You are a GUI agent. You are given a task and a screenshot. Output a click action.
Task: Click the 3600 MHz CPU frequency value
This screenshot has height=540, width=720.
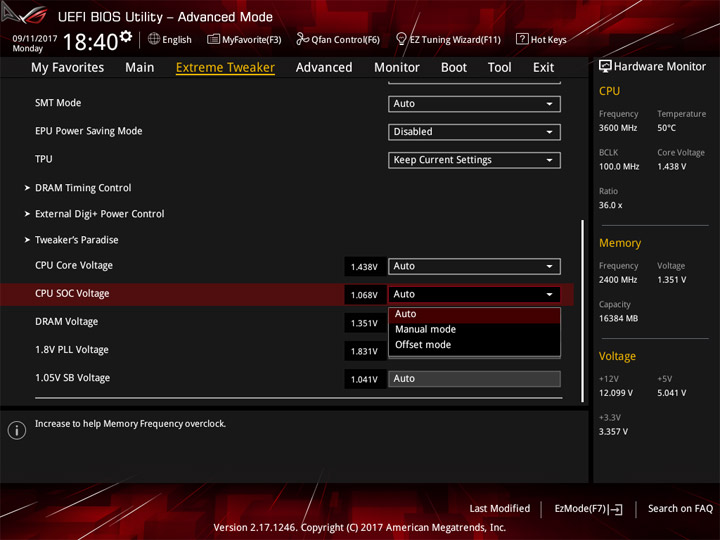(618, 128)
